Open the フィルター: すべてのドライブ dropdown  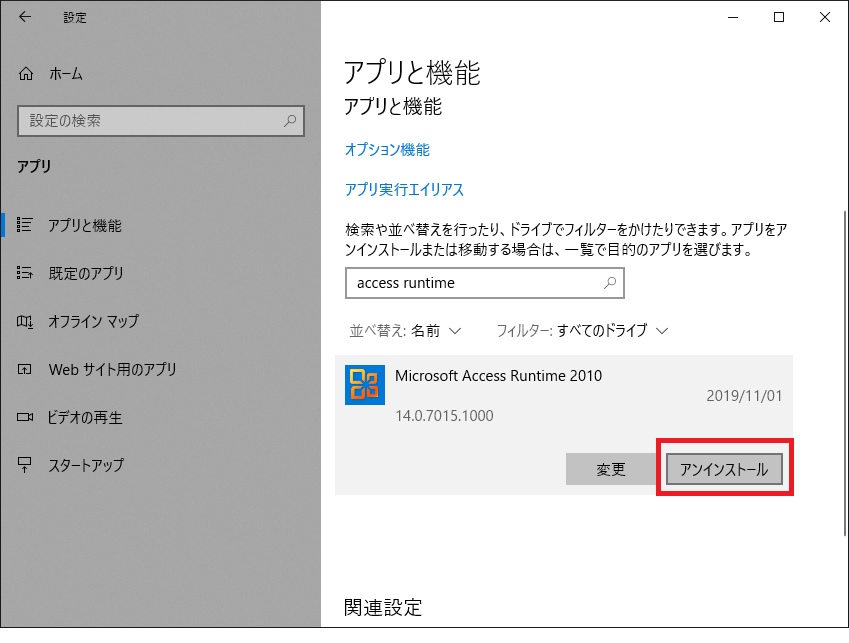tap(582, 330)
